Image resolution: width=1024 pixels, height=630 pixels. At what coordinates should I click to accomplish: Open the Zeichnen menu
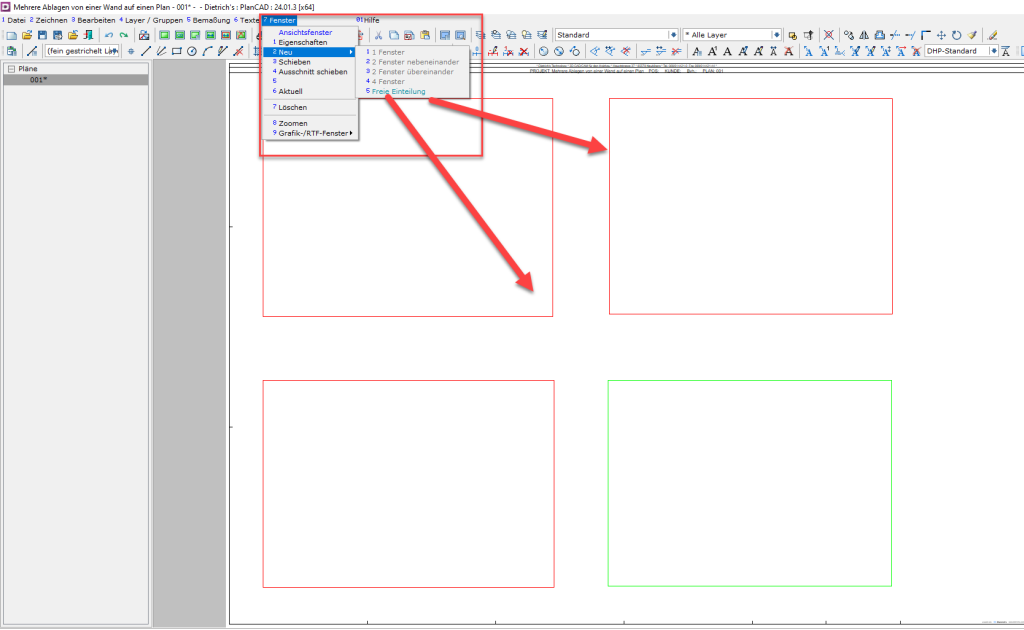click(49, 20)
